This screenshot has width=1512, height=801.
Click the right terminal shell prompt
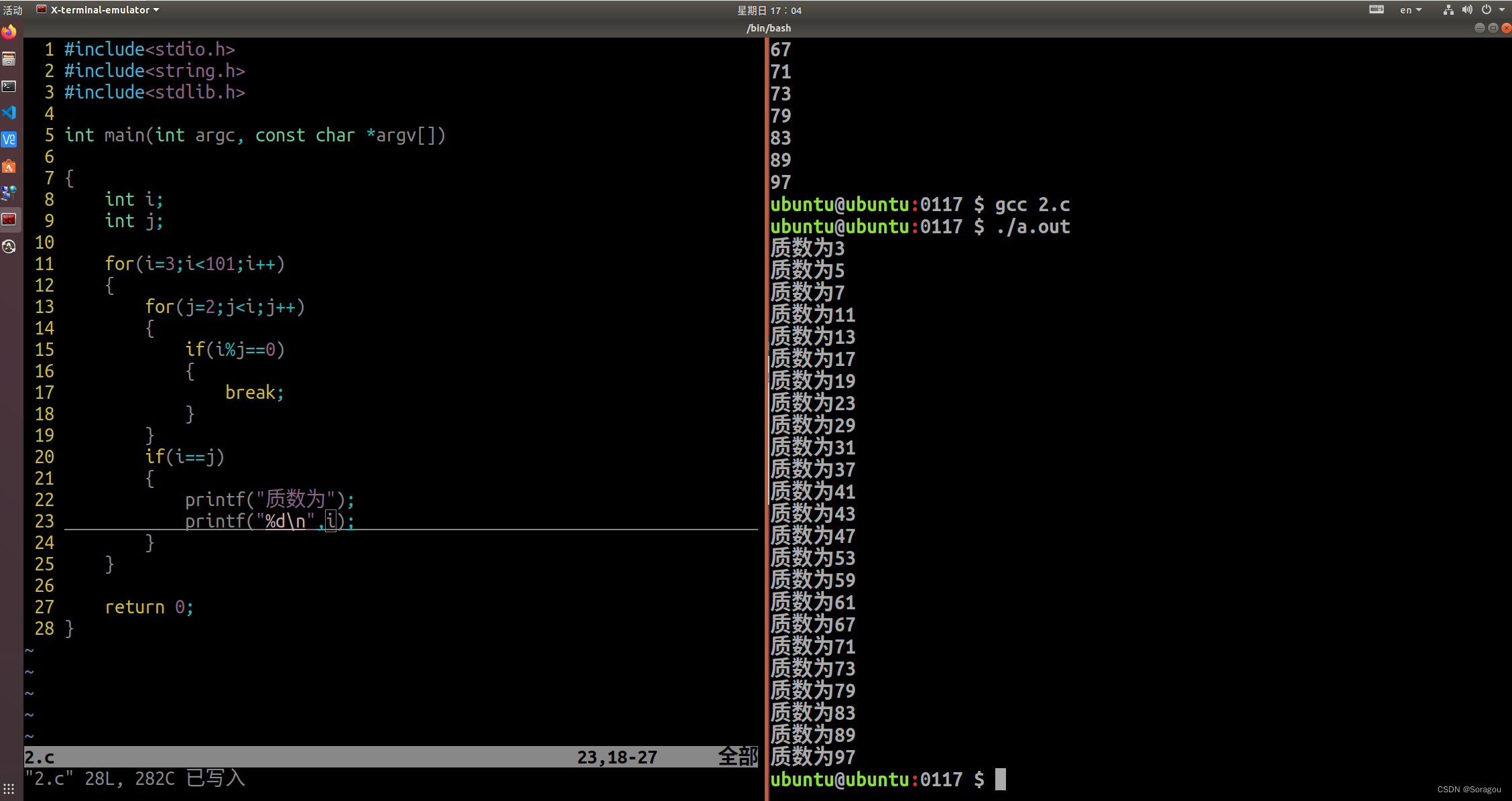pos(1000,779)
